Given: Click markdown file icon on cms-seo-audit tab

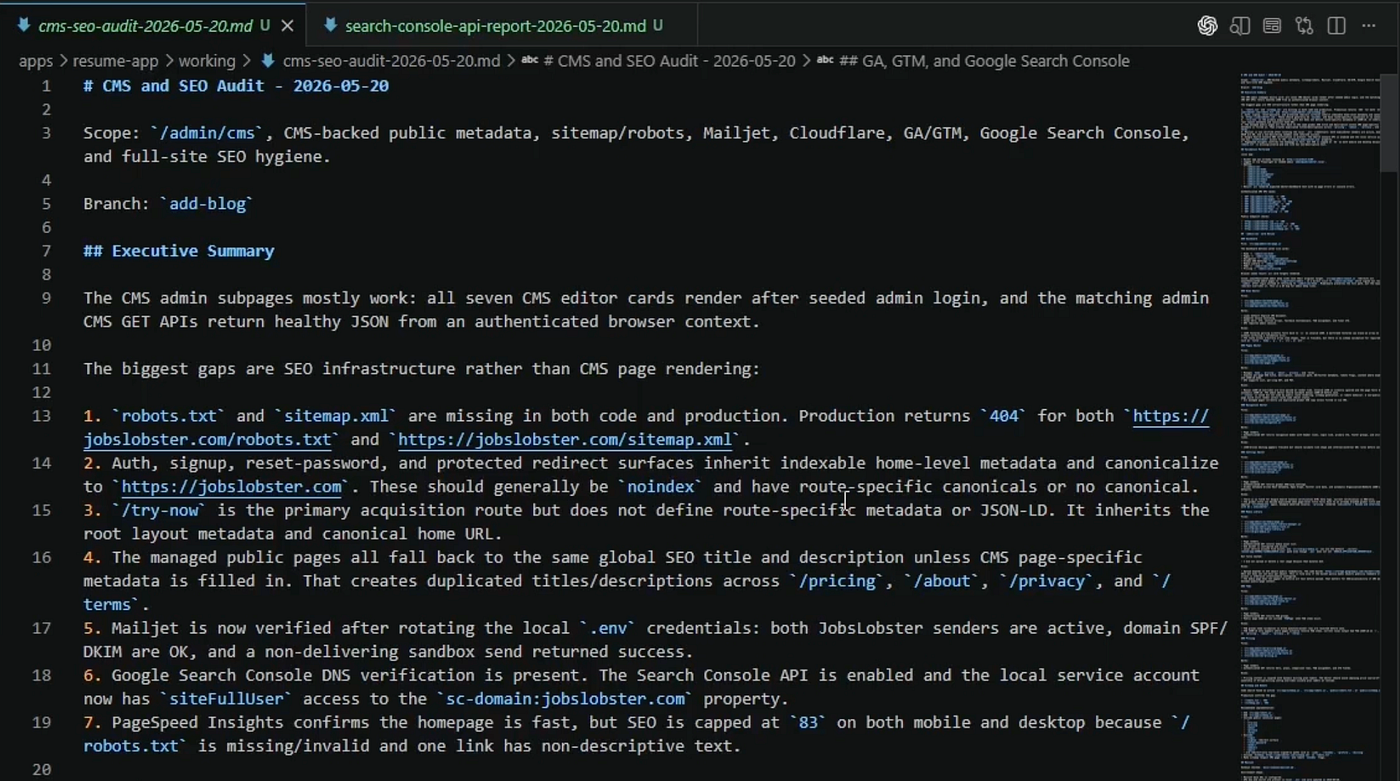Looking at the screenshot, I should tap(23, 25).
